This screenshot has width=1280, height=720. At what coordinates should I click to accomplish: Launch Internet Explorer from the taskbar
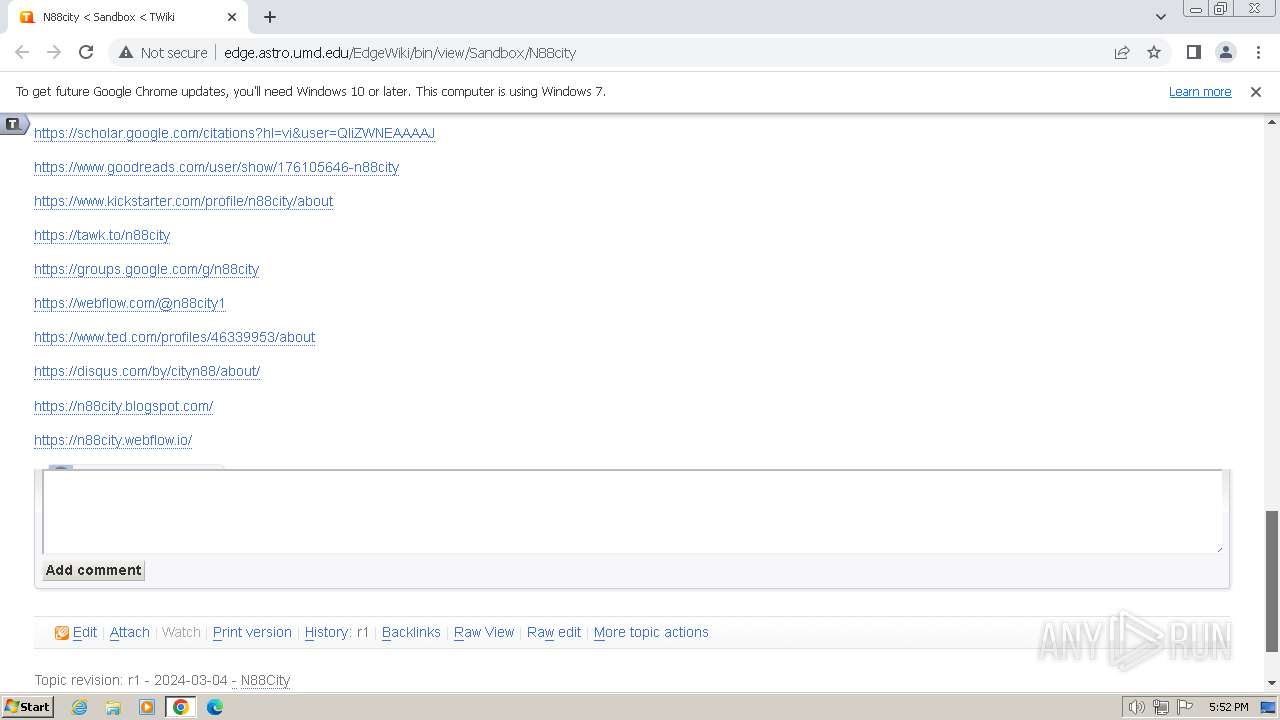click(x=80, y=707)
